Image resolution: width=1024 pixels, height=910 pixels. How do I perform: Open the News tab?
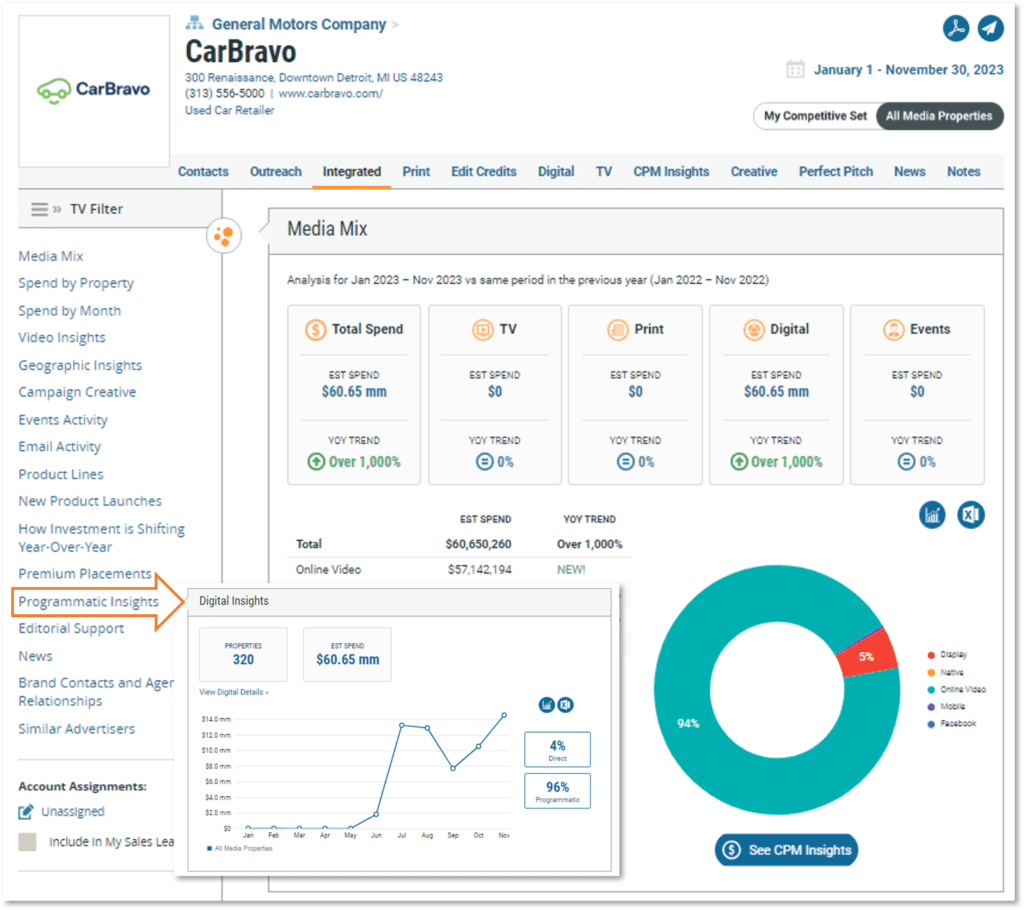tap(910, 172)
